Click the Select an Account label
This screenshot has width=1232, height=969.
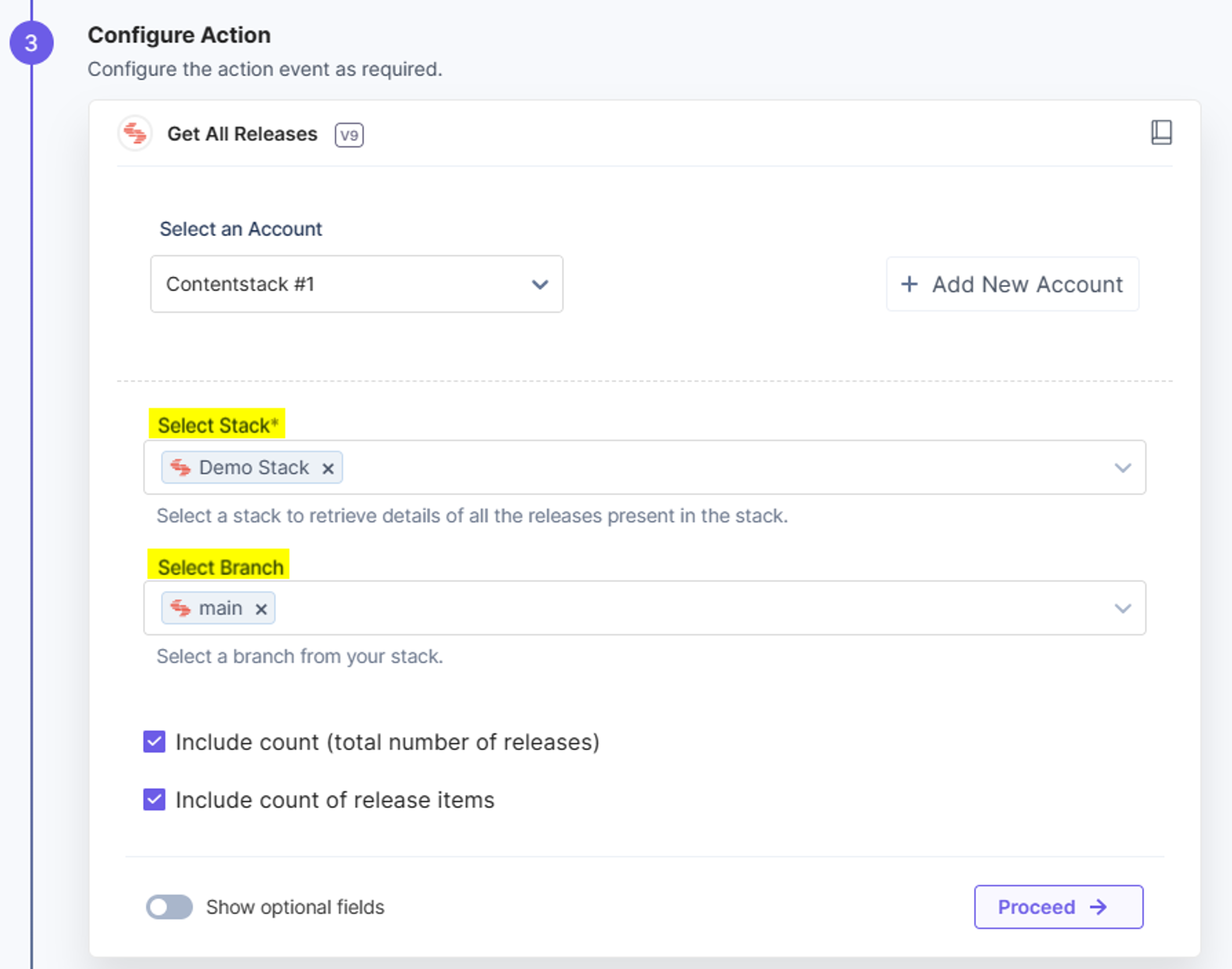pyautogui.click(x=241, y=229)
